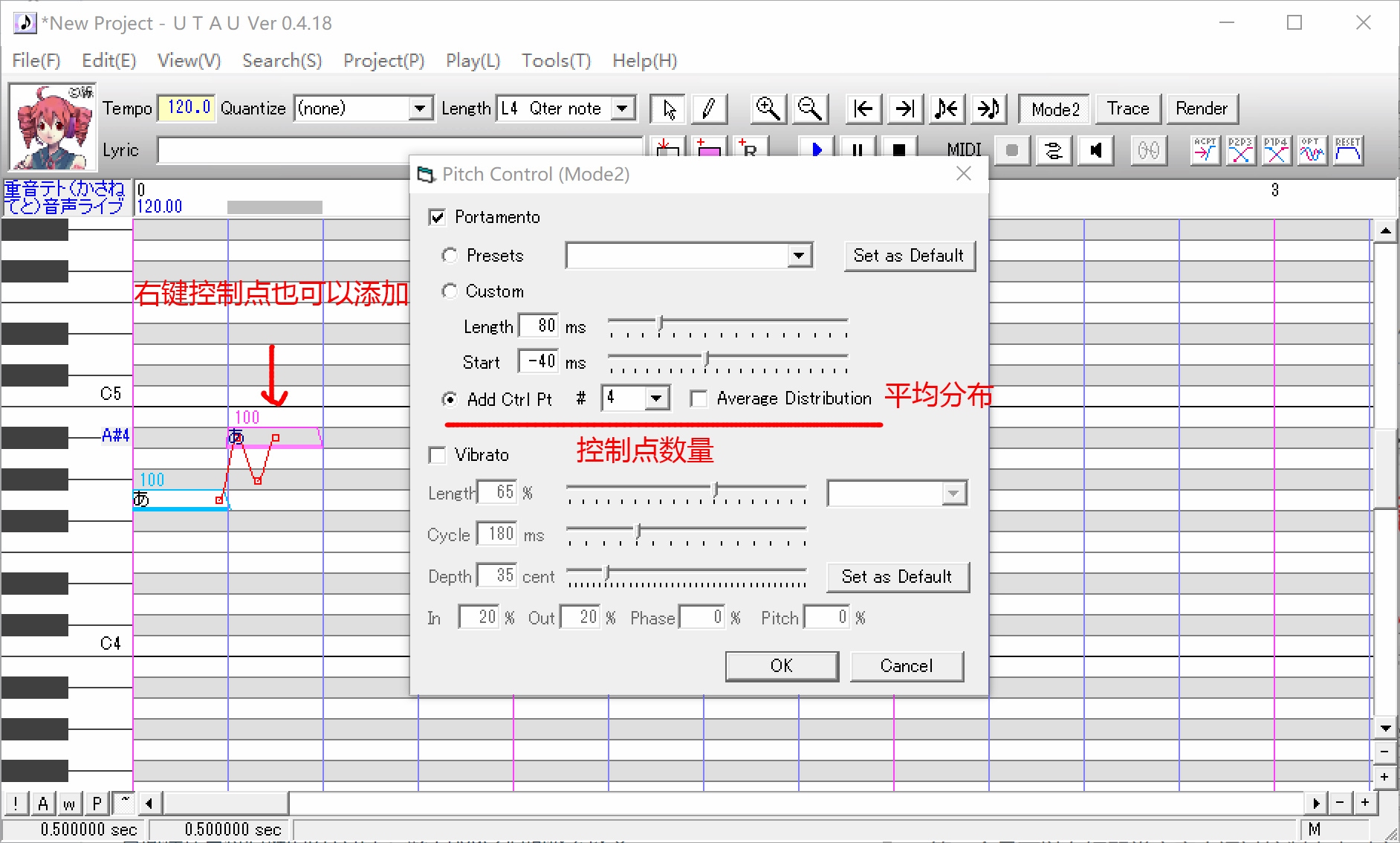Select the arrow pointer tool
The width and height of the screenshot is (1400, 843).
click(x=669, y=109)
